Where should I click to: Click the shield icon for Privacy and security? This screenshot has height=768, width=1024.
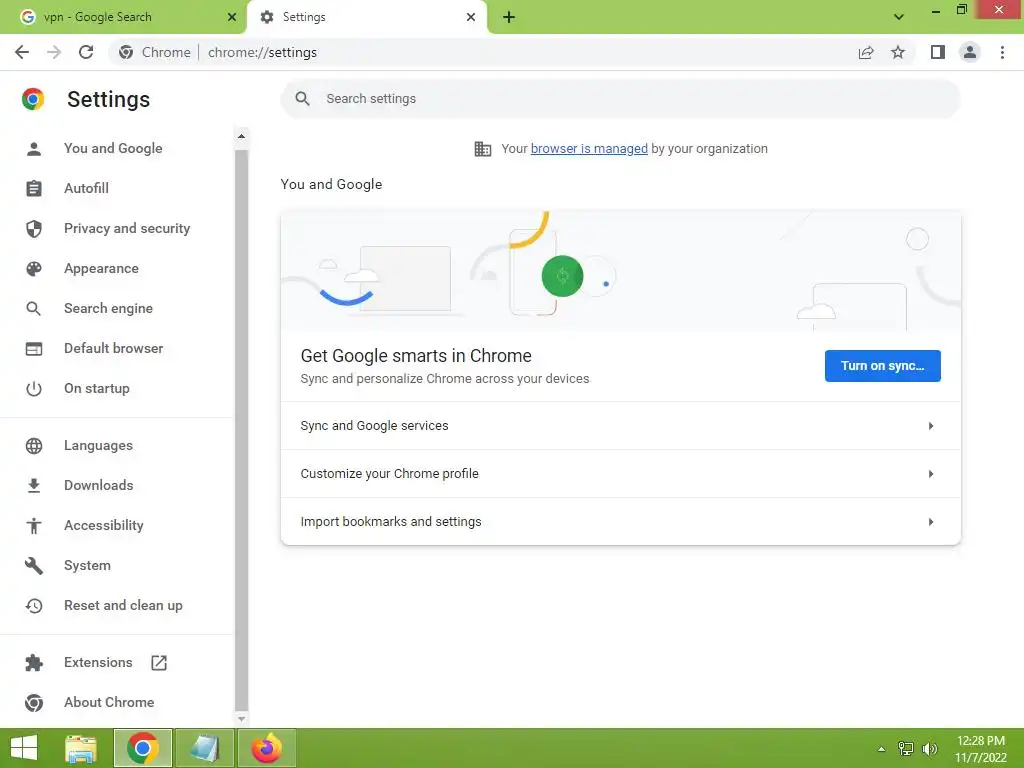point(33,229)
